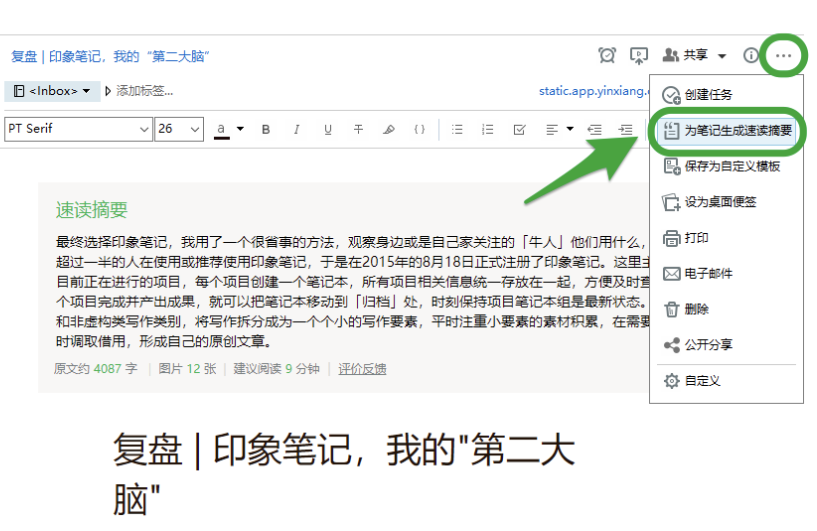Expand the 共享 dropdown arrow
Image resolution: width=817 pixels, height=531 pixels.
point(722,56)
